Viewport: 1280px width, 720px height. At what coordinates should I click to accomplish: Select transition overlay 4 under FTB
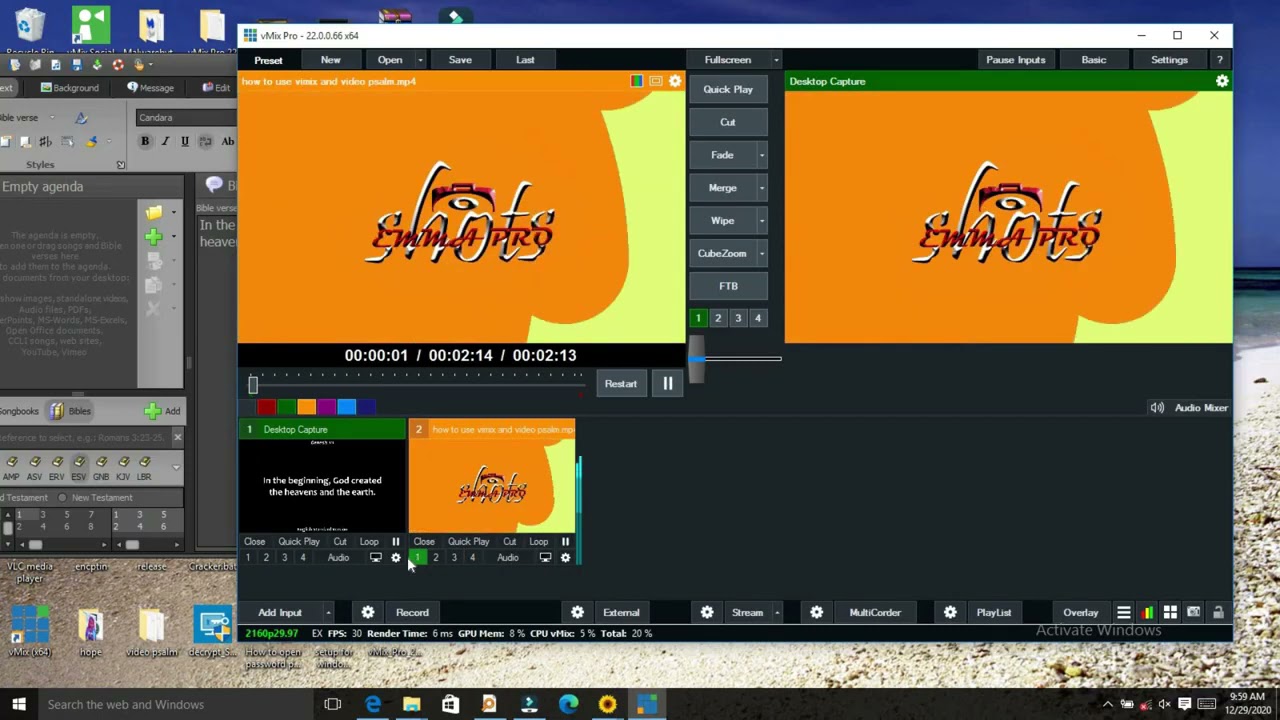click(x=758, y=318)
